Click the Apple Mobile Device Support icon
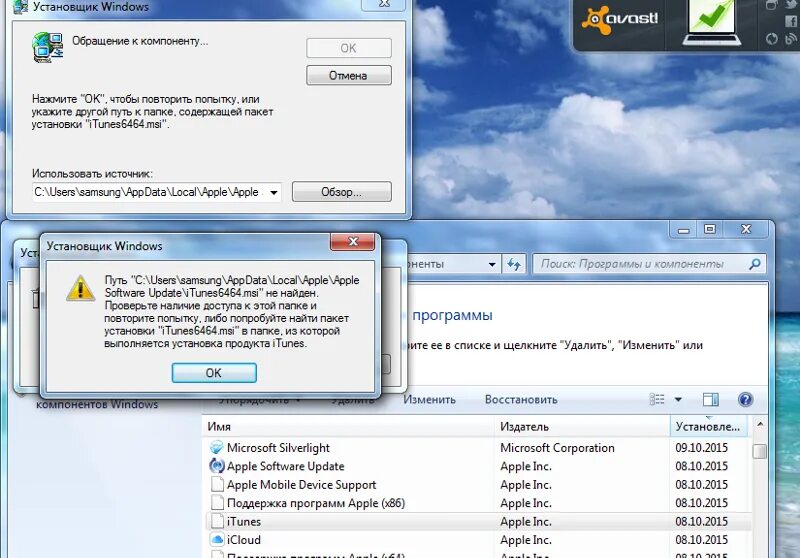 click(x=217, y=484)
